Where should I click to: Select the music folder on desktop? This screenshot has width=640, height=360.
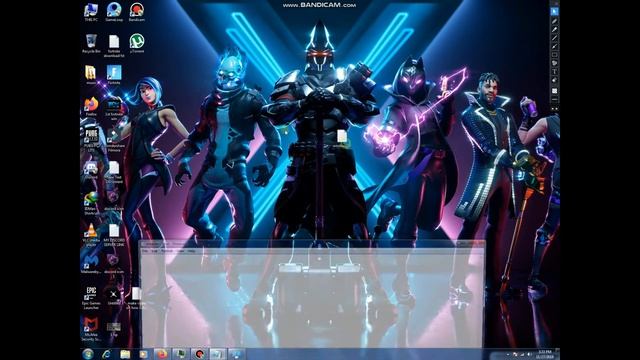click(91, 75)
